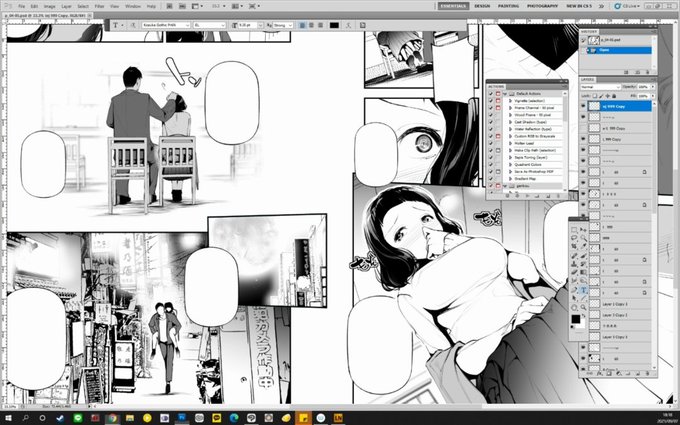
Task: Create new layer in Layers panel
Action: point(638,373)
